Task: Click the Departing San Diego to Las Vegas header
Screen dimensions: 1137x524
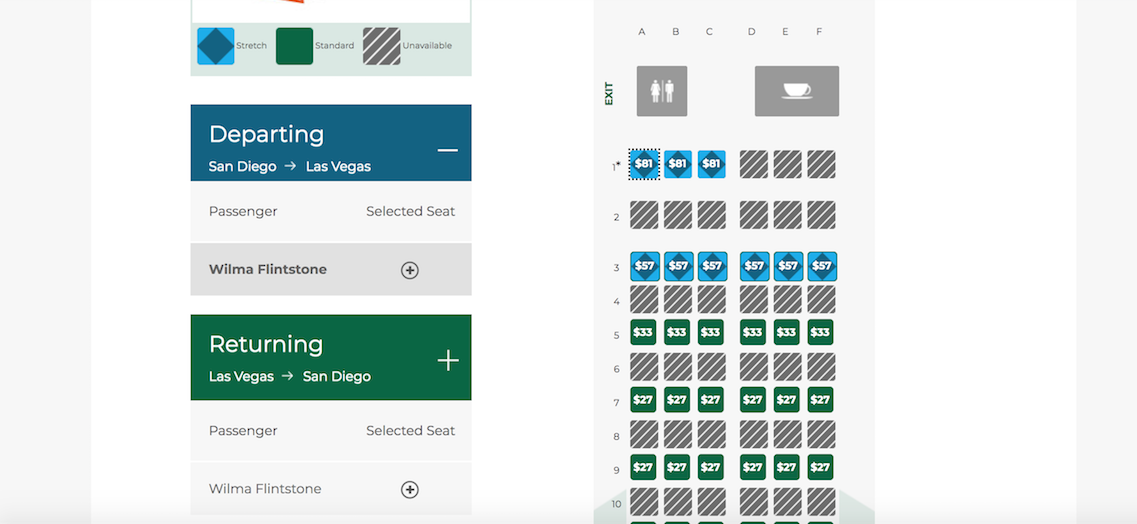Action: (x=331, y=143)
